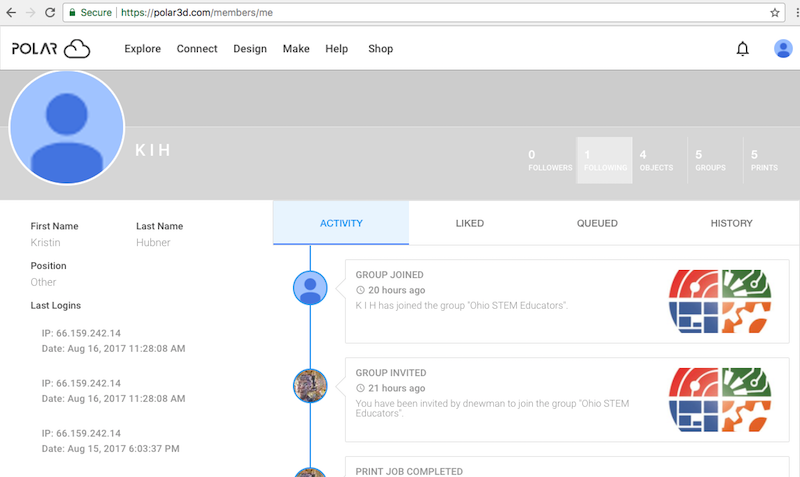Open the Make menu

point(296,48)
